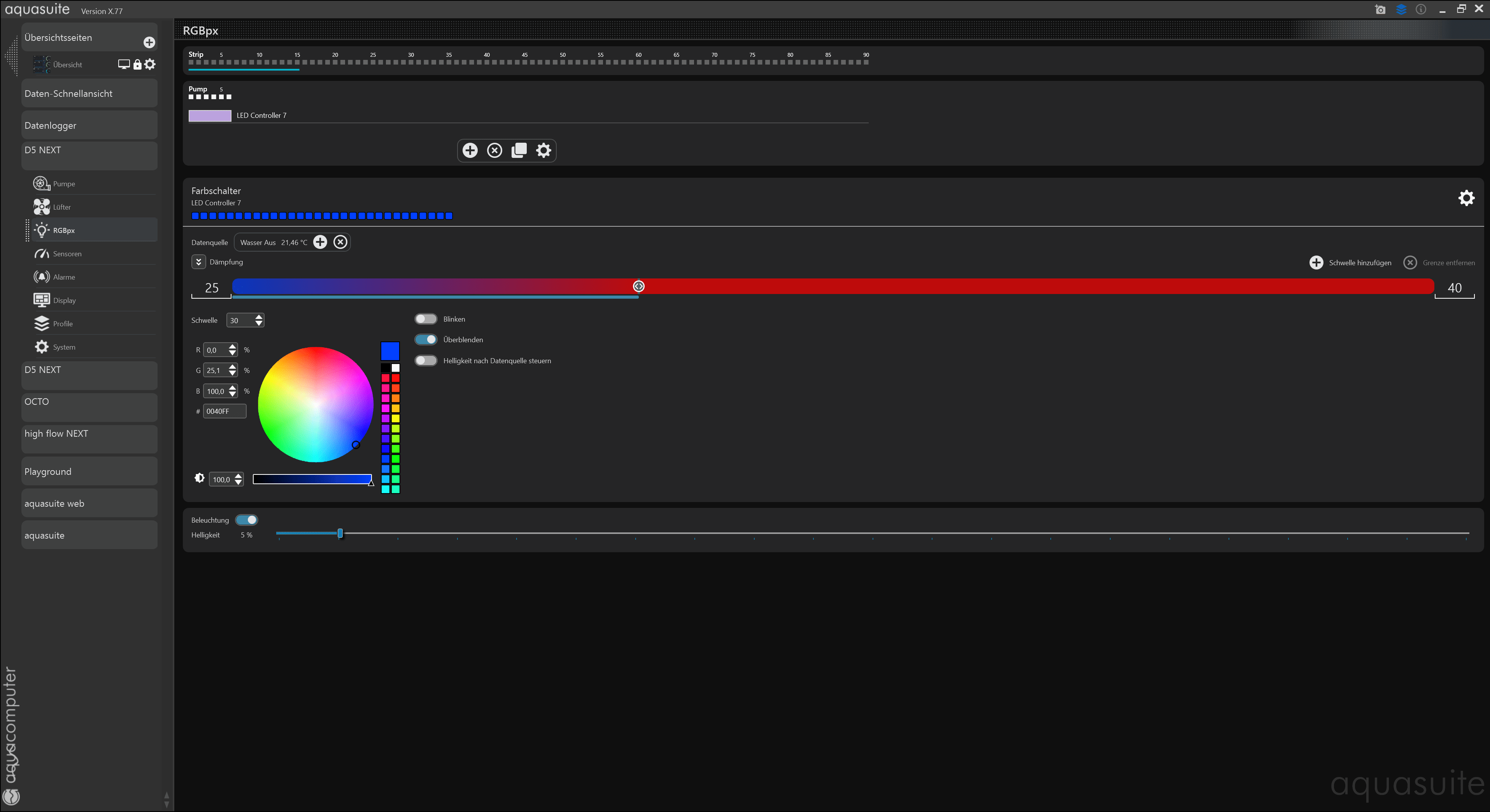This screenshot has width=1490, height=812.
Task: Click the hex color field 0040FF
Action: (x=224, y=411)
